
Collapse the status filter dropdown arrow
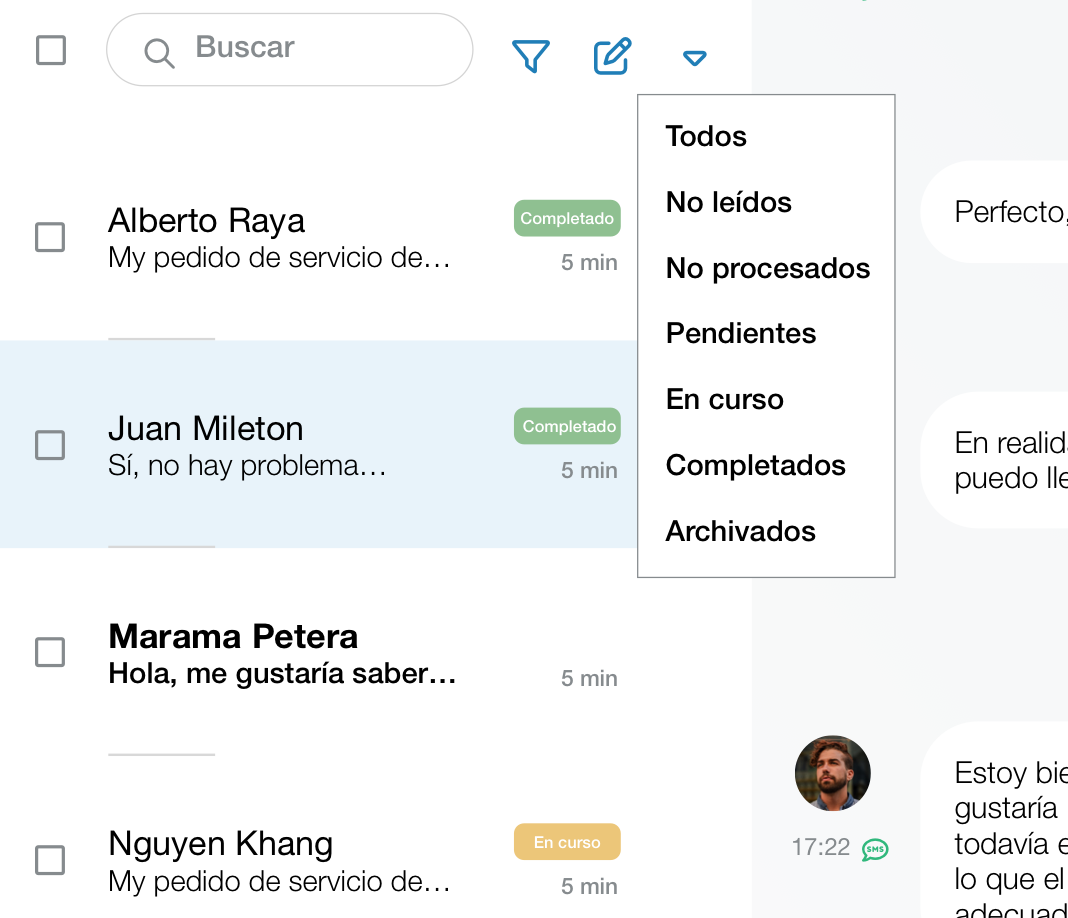click(695, 59)
